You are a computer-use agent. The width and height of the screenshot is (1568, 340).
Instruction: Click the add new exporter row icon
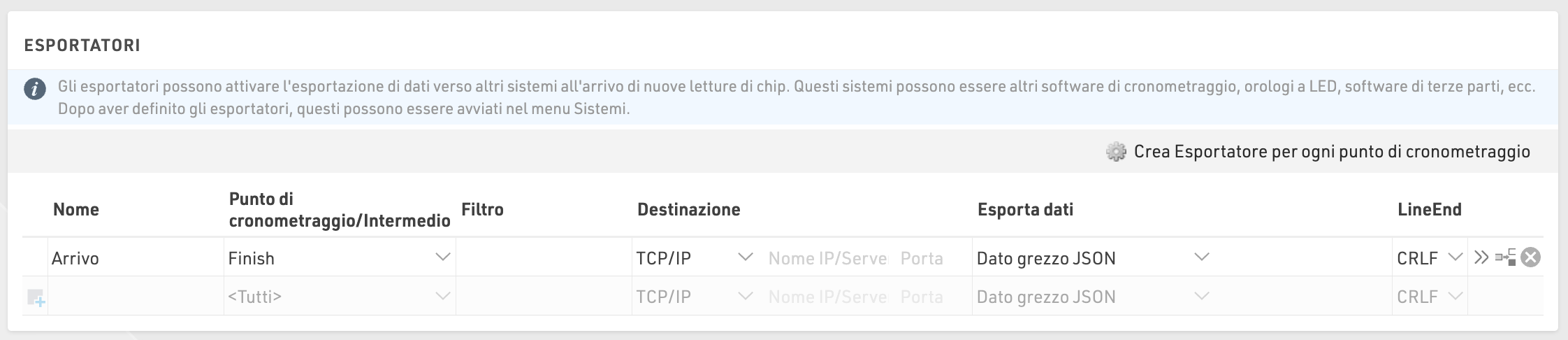[x=36, y=298]
